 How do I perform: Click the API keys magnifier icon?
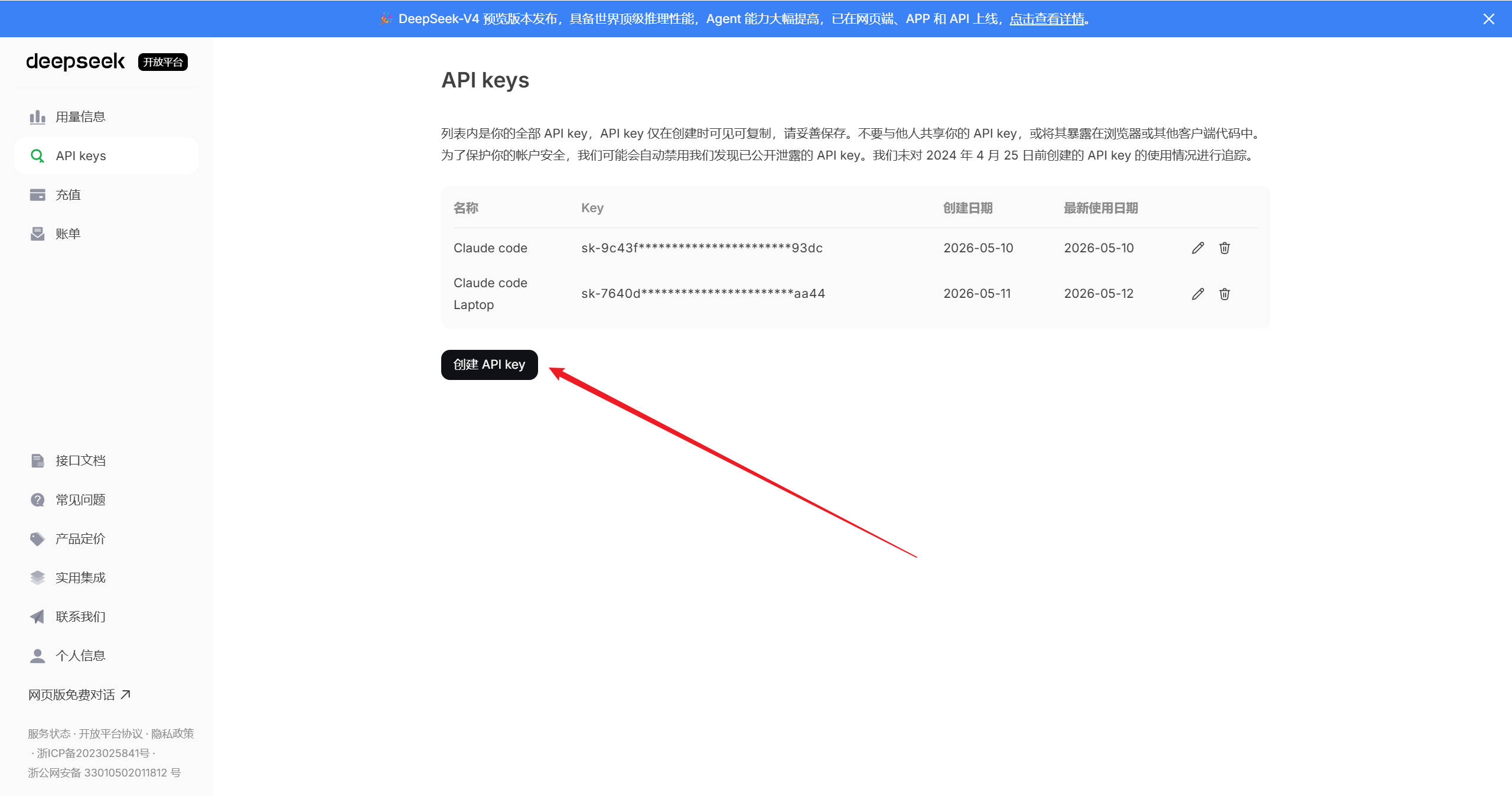coord(37,156)
